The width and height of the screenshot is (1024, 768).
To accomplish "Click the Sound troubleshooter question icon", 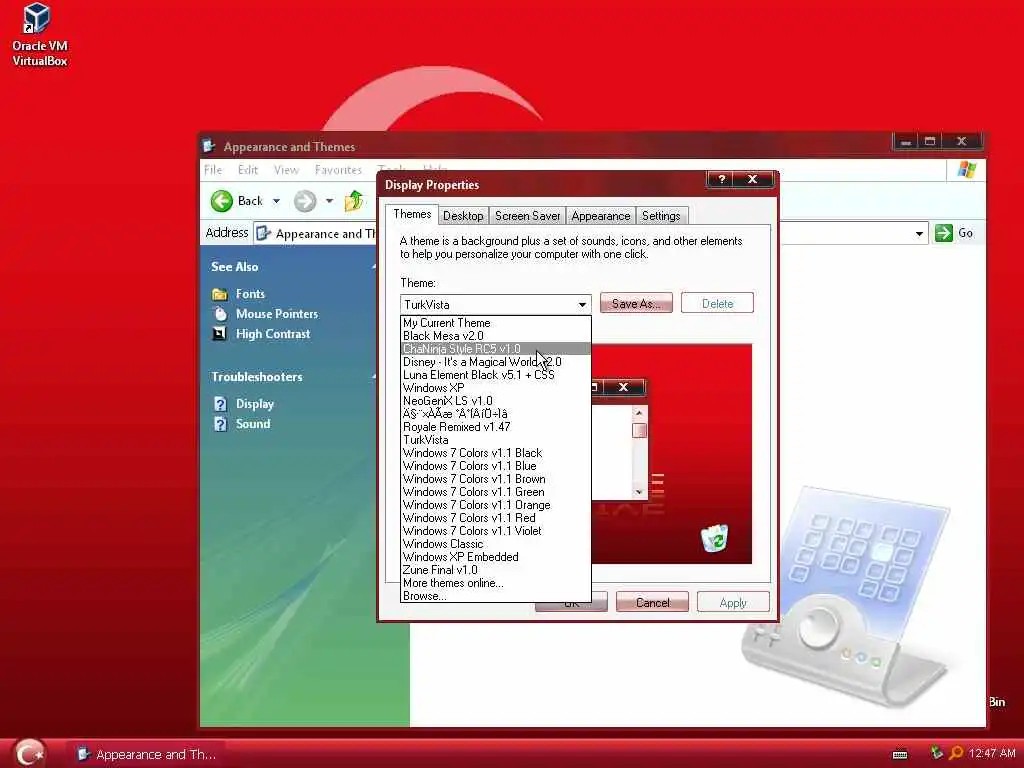I will point(221,424).
